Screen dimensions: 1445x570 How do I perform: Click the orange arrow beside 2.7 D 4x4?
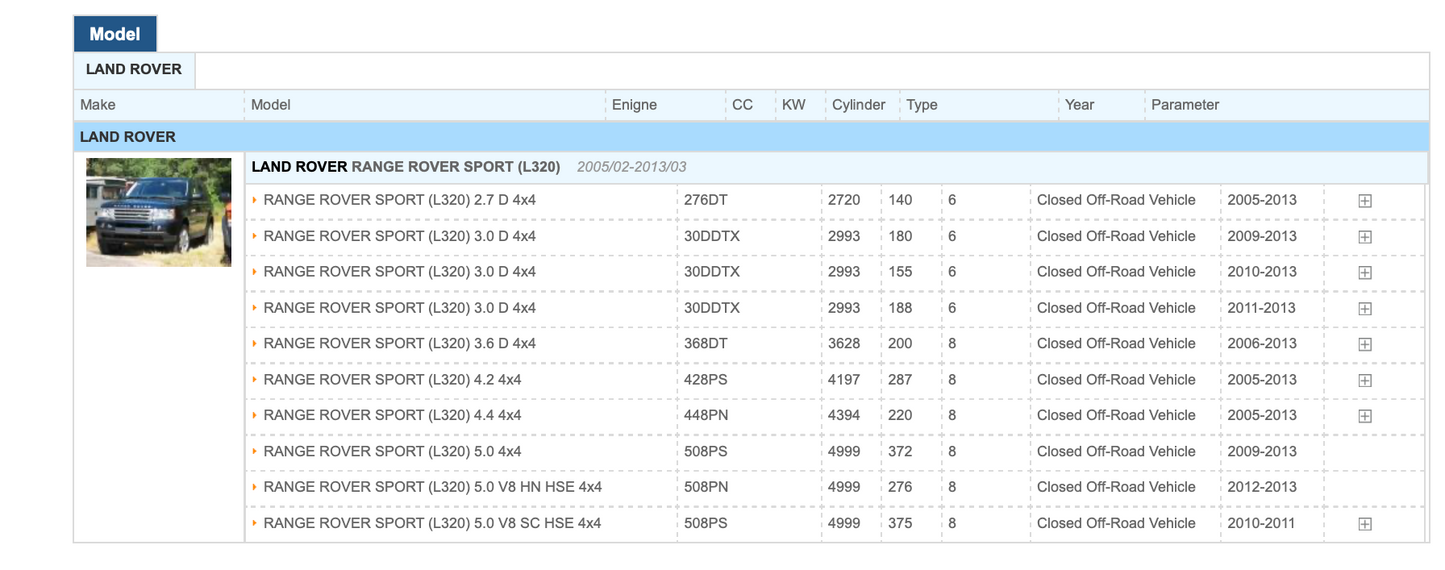[x=255, y=200]
